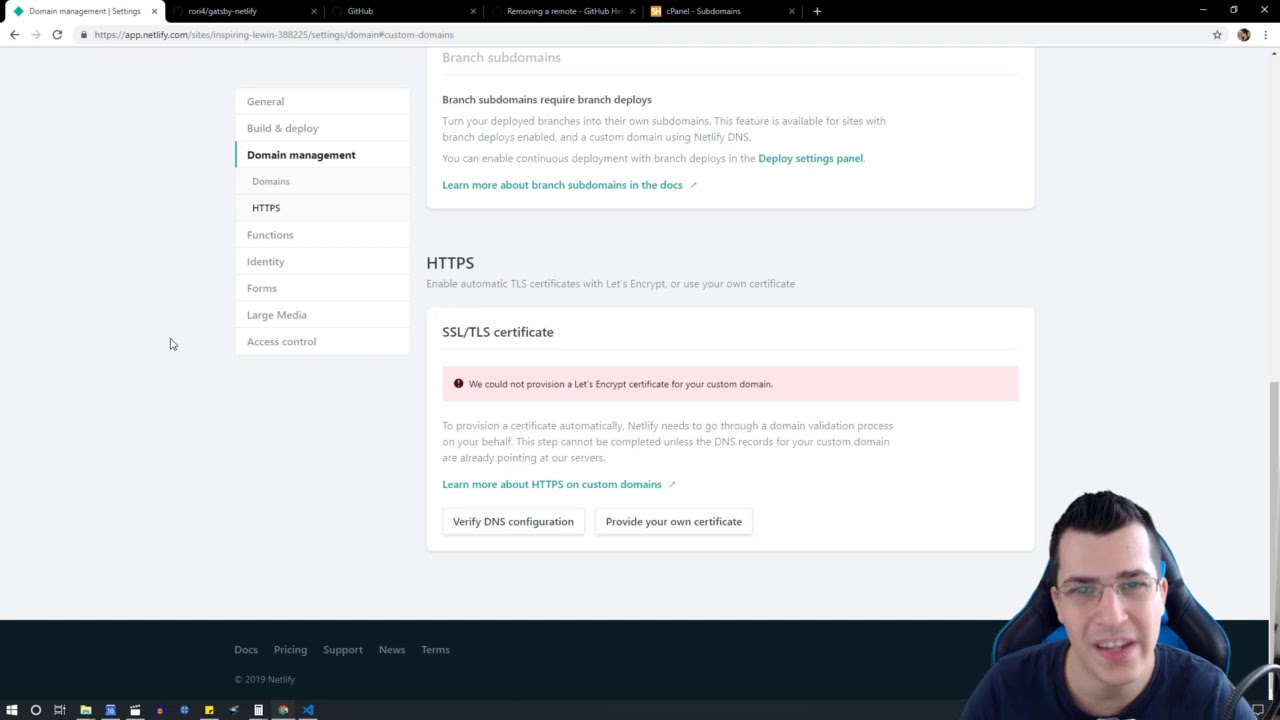Open a new browser tab
This screenshot has width=1280, height=720.
(x=817, y=11)
